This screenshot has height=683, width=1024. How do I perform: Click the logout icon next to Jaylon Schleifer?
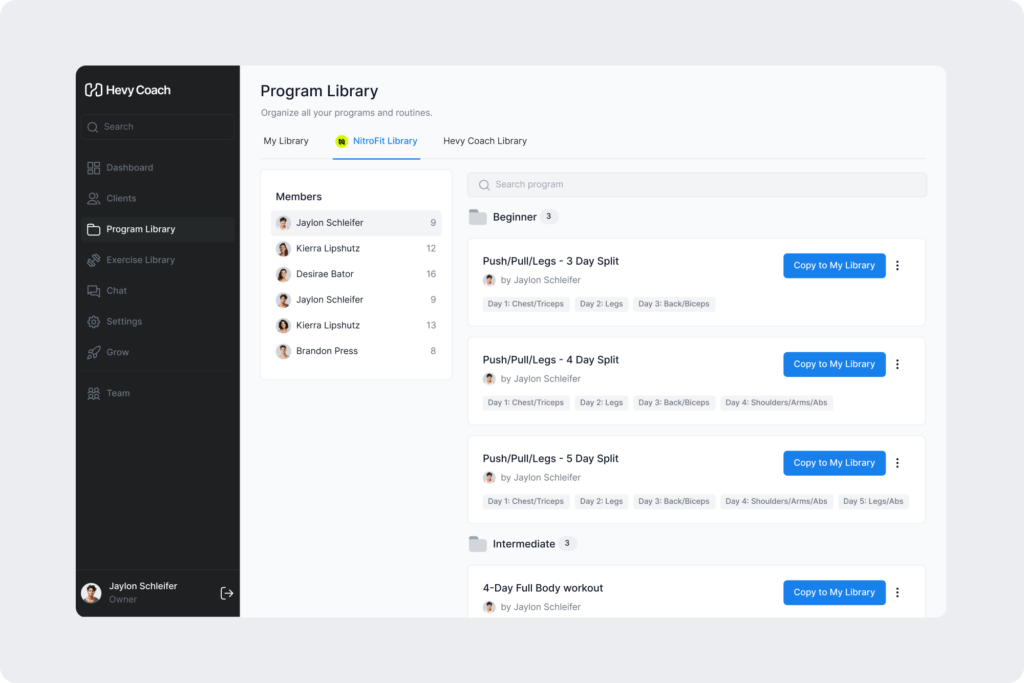coord(227,592)
